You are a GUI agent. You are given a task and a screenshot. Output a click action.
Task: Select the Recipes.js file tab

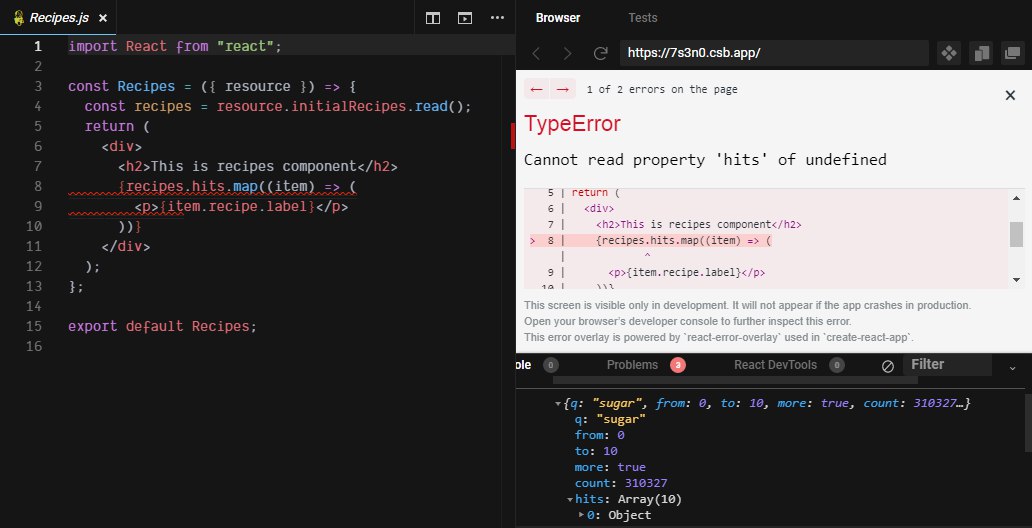(58, 18)
